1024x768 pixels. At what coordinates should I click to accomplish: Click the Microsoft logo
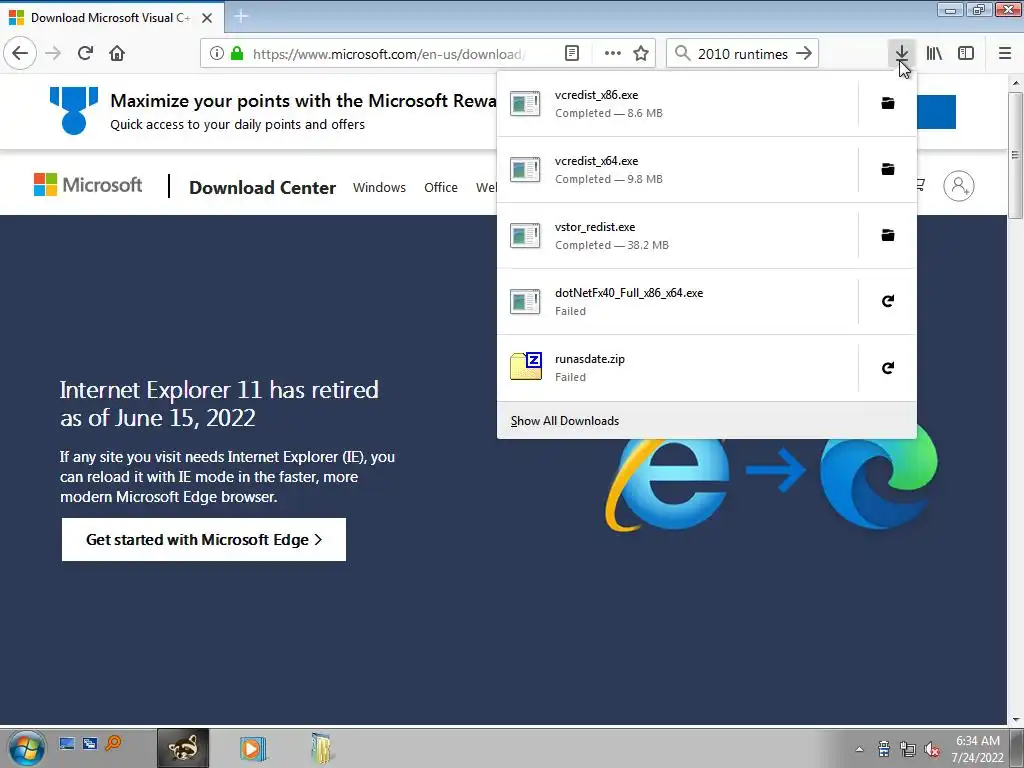(88, 185)
